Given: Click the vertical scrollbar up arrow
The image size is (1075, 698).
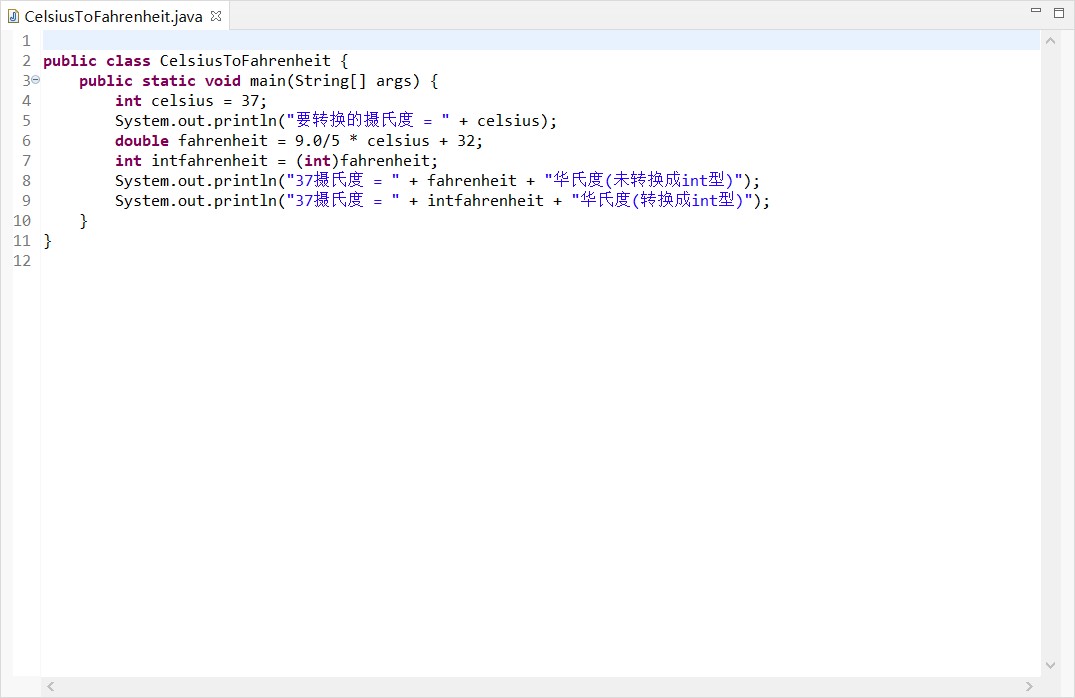Looking at the screenshot, I should tap(1050, 41).
